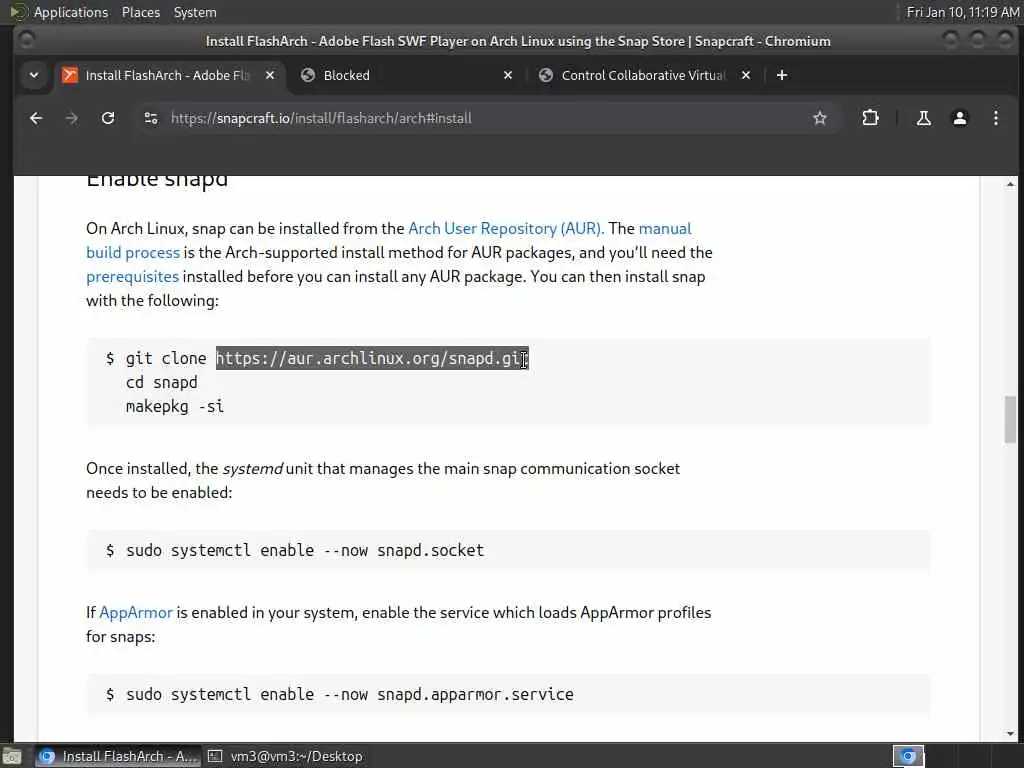Open the Extensions puzzle icon
Viewport: 1024px width, 768px height.
(870, 118)
